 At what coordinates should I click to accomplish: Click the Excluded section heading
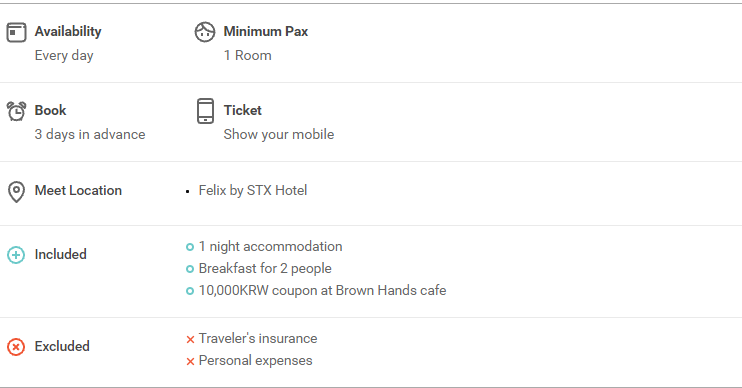tap(62, 346)
